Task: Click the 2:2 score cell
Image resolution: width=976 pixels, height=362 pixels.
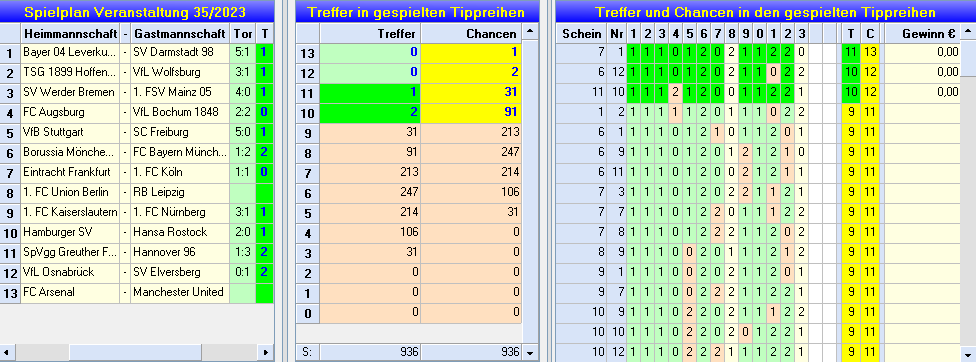Action: (242, 113)
